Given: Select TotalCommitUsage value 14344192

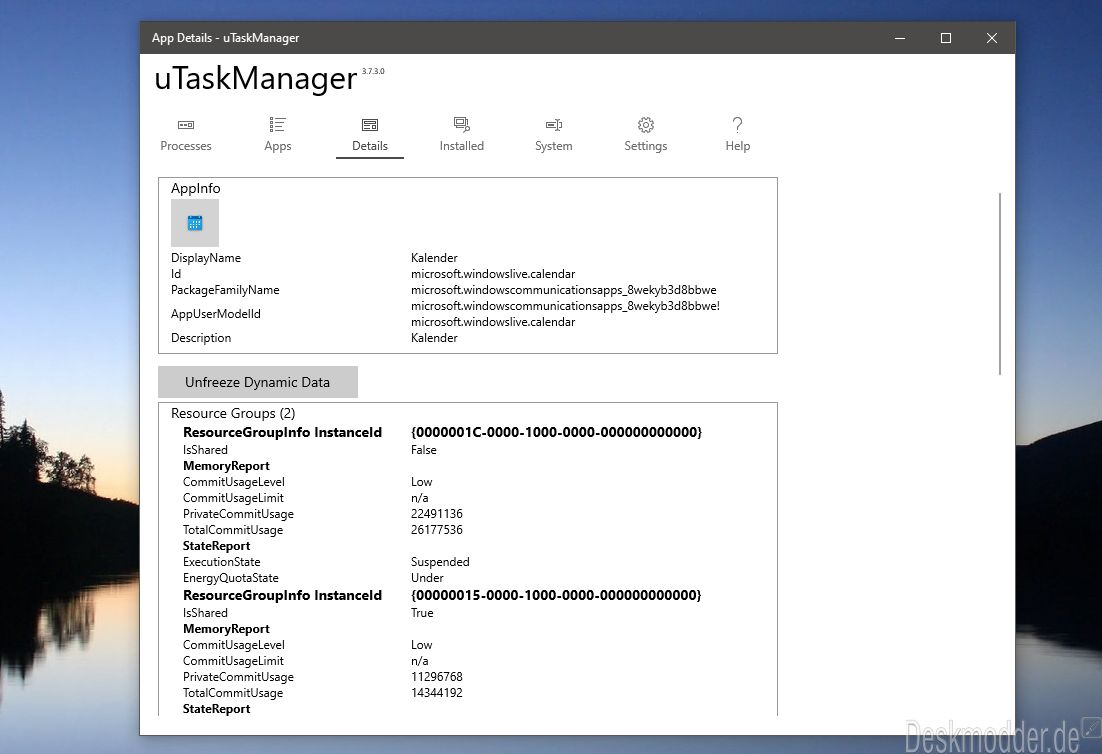Looking at the screenshot, I should point(436,693).
